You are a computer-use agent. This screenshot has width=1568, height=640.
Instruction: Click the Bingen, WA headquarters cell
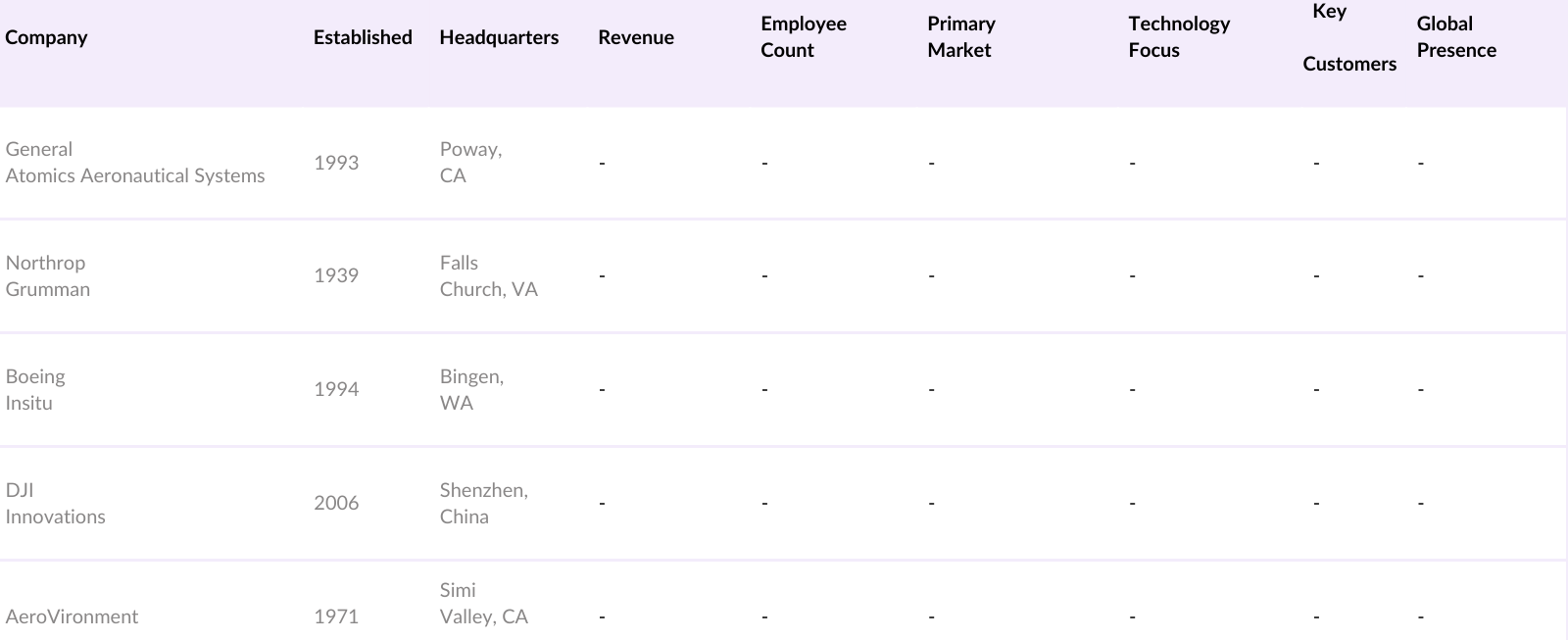(471, 390)
